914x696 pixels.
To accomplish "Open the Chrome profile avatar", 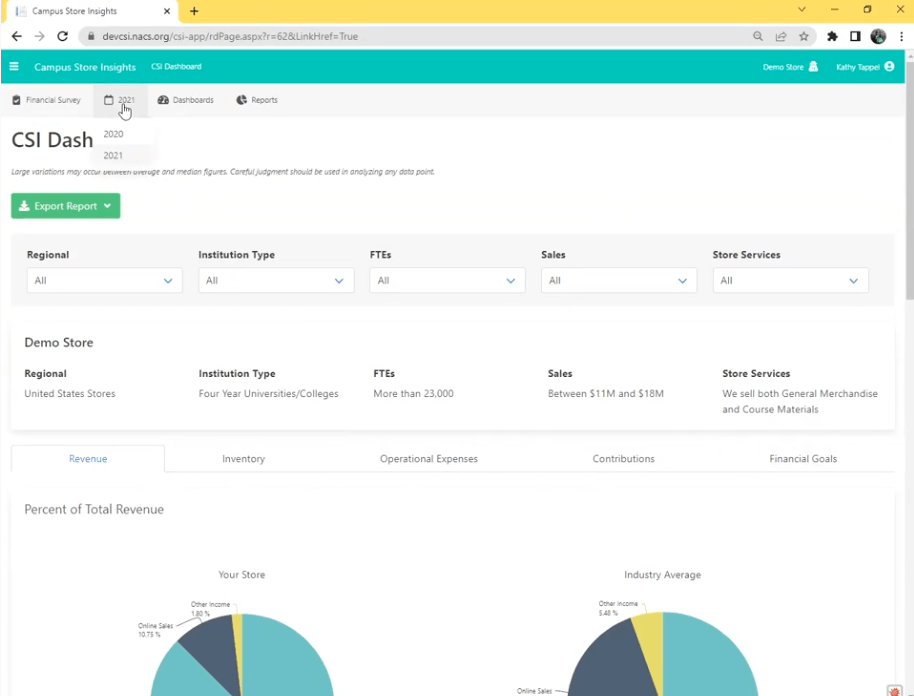I will click(878, 36).
